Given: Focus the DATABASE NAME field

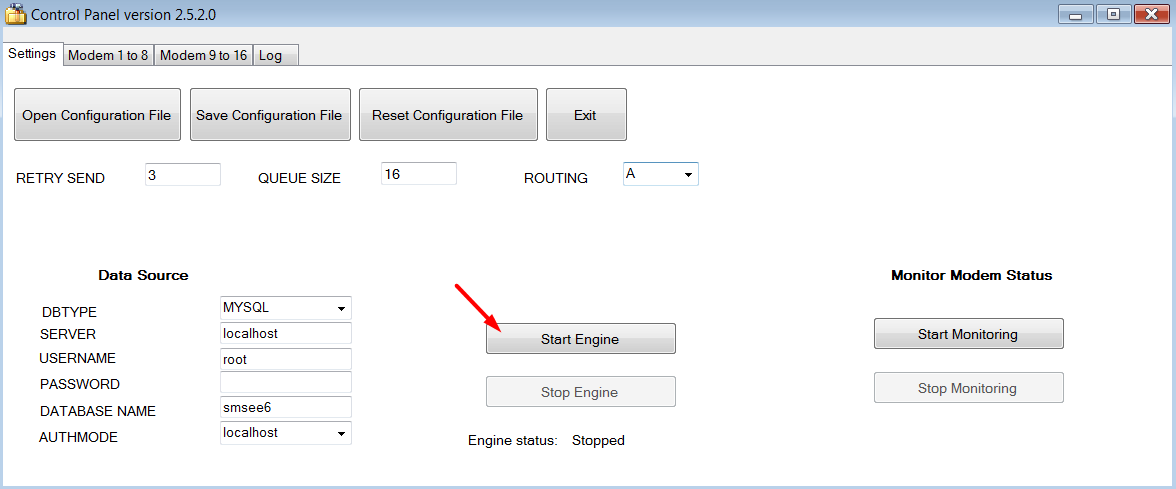Looking at the screenshot, I should tap(285, 407).
